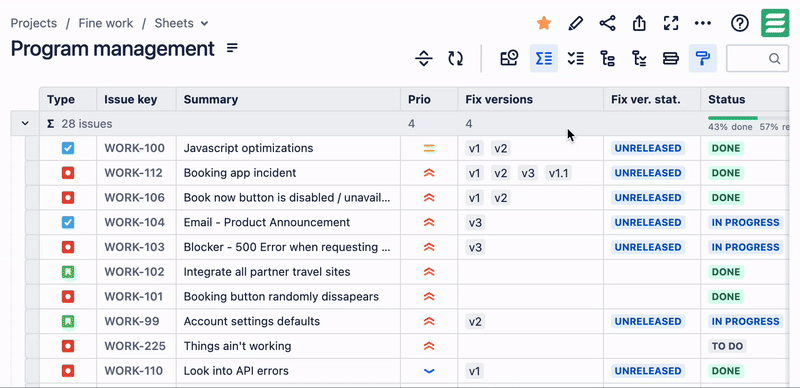Click the UNRELEASED badge for WORK-100
This screenshot has width=800, height=388.
[x=648, y=148]
